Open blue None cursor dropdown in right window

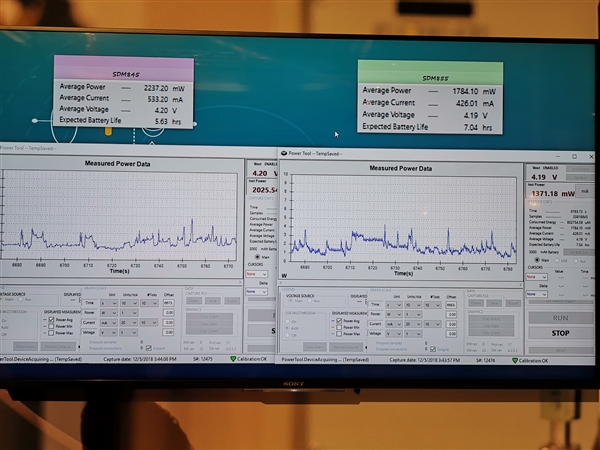[536, 294]
